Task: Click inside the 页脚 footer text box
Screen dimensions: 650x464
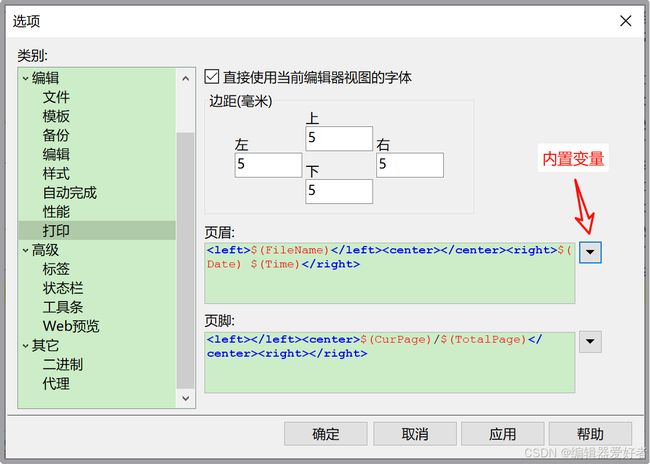Action: [390, 362]
